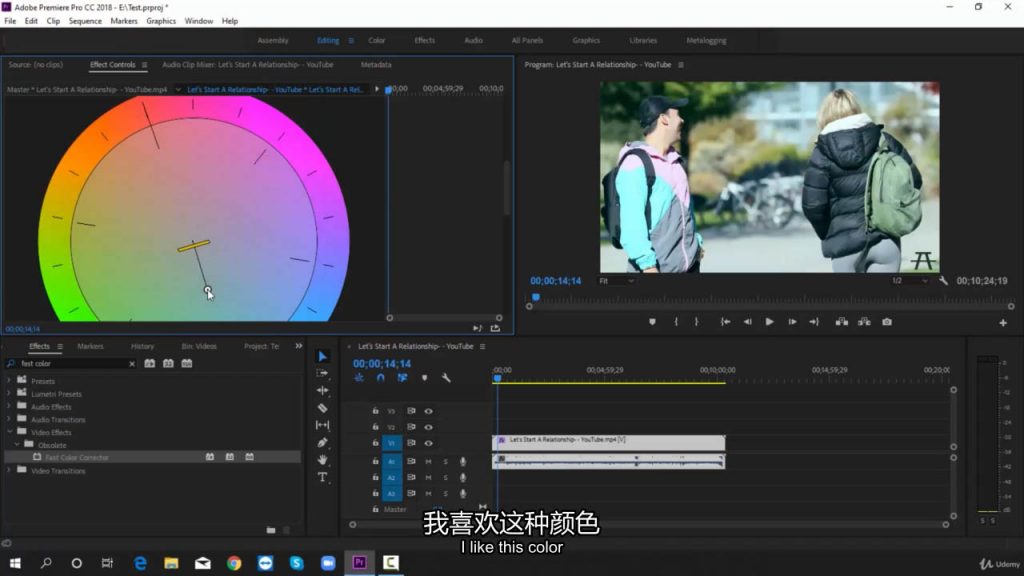Click Mark Out button
The image size is (1024, 576).
point(697,322)
